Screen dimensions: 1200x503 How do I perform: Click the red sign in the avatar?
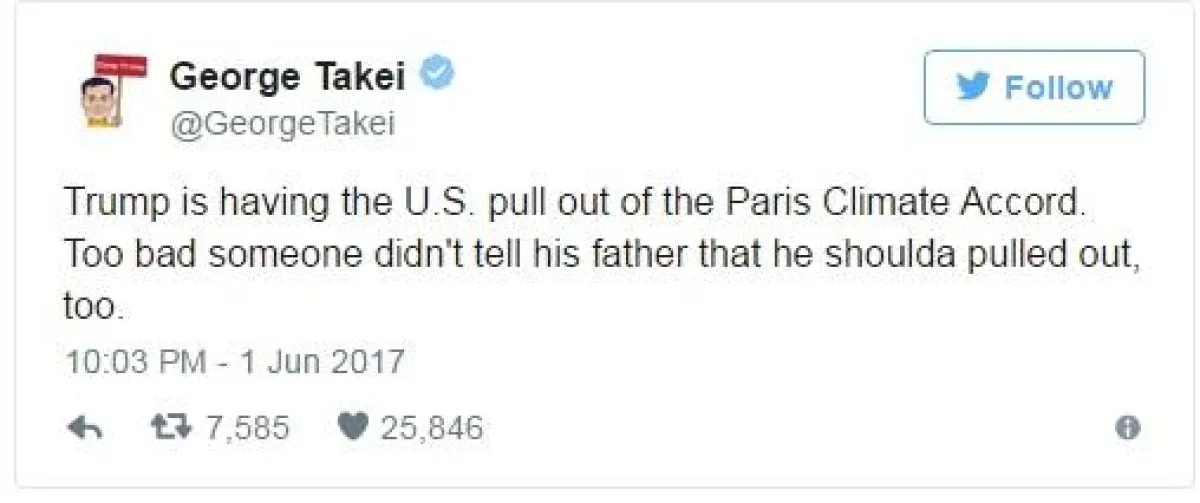(x=120, y=66)
